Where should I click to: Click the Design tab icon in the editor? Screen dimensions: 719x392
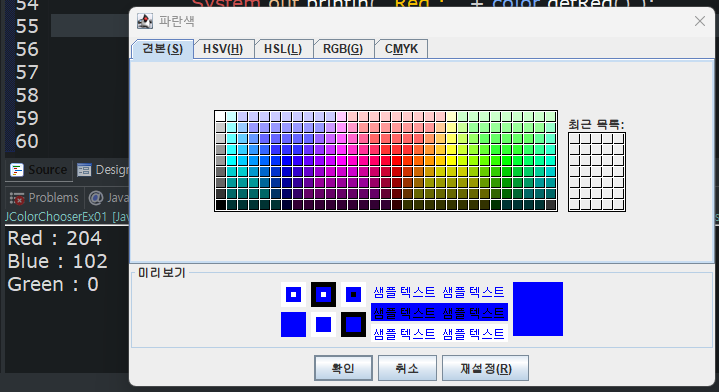point(84,170)
